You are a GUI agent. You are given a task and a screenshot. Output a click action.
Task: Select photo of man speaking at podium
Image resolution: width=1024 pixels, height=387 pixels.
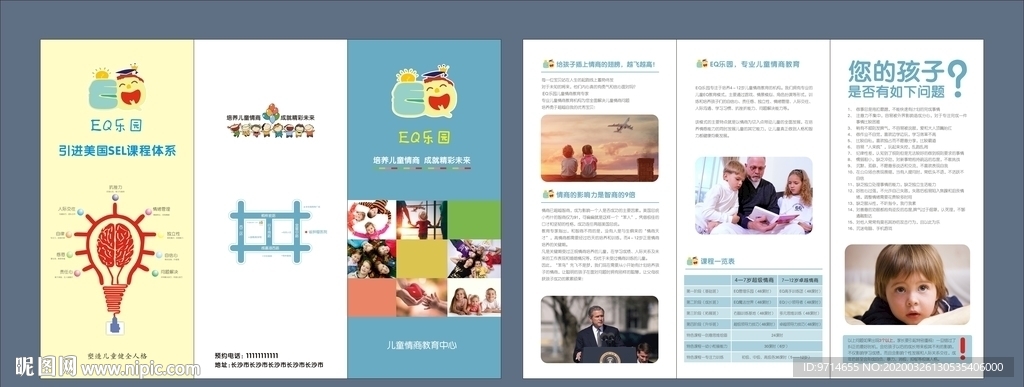click(x=600, y=330)
